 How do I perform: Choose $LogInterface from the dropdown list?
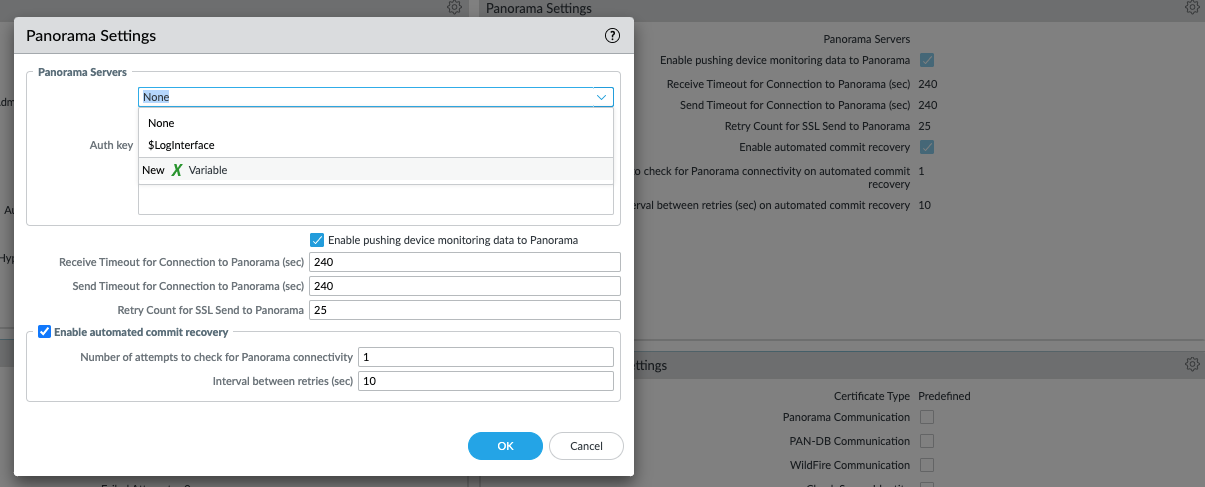181,145
